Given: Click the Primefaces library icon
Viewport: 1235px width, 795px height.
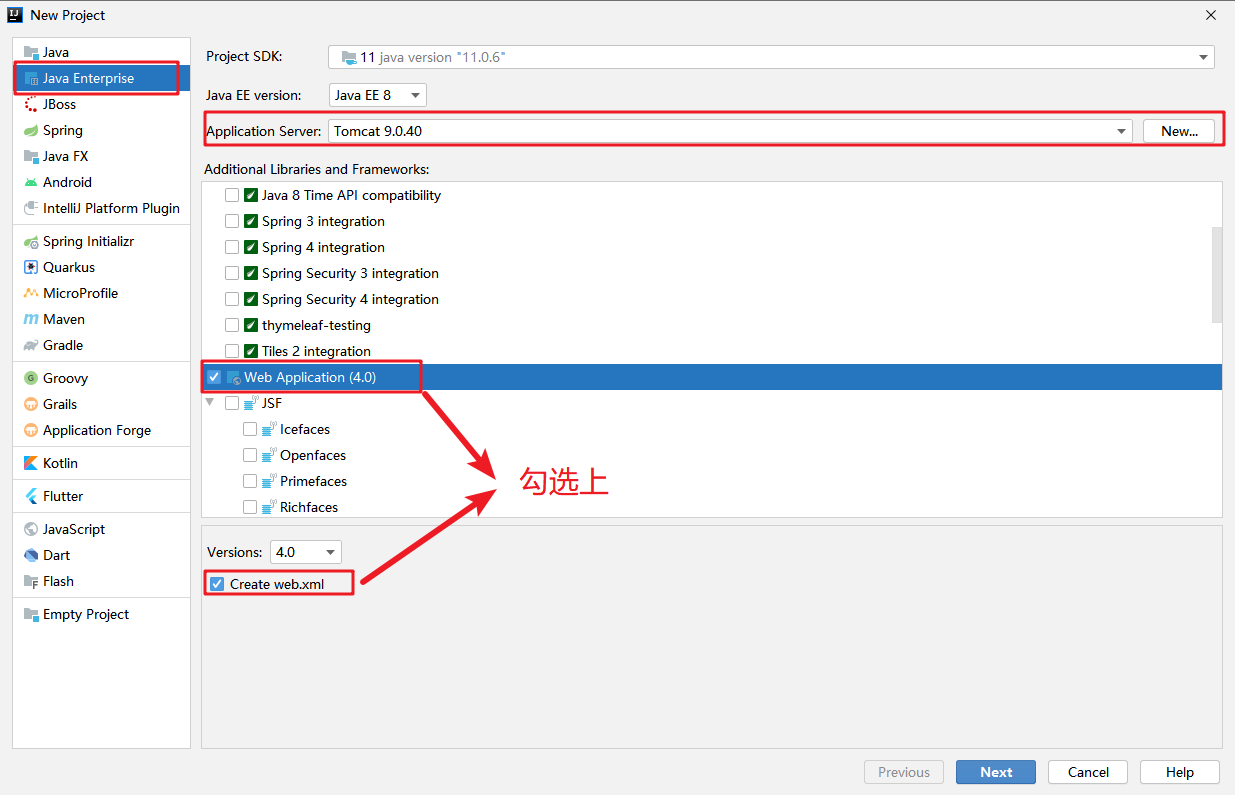Looking at the screenshot, I should (269, 481).
